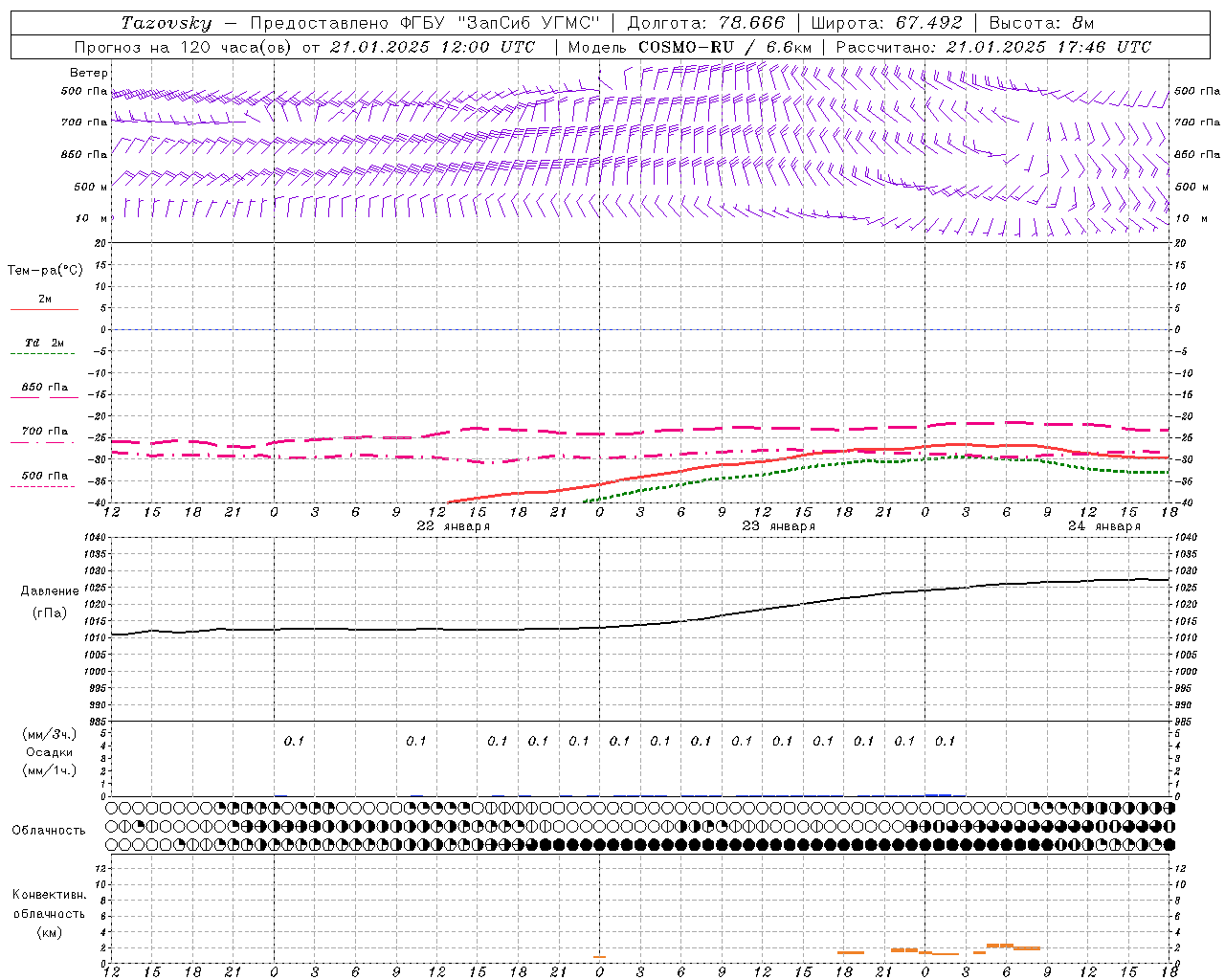Click the elevation text "Высота: 8м"
Screen dimensions: 1225x980
(1041, 23)
